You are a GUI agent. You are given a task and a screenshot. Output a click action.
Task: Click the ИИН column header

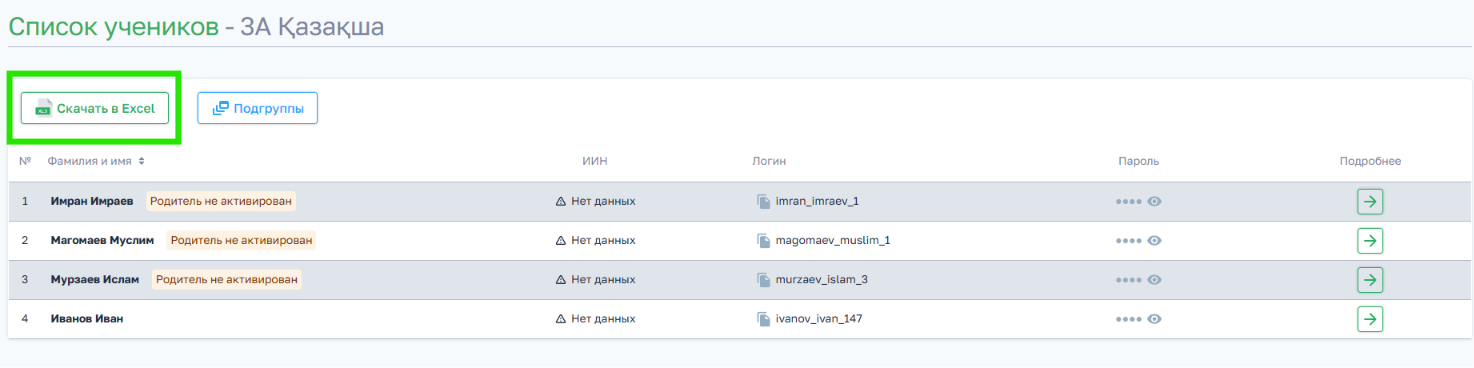595,161
